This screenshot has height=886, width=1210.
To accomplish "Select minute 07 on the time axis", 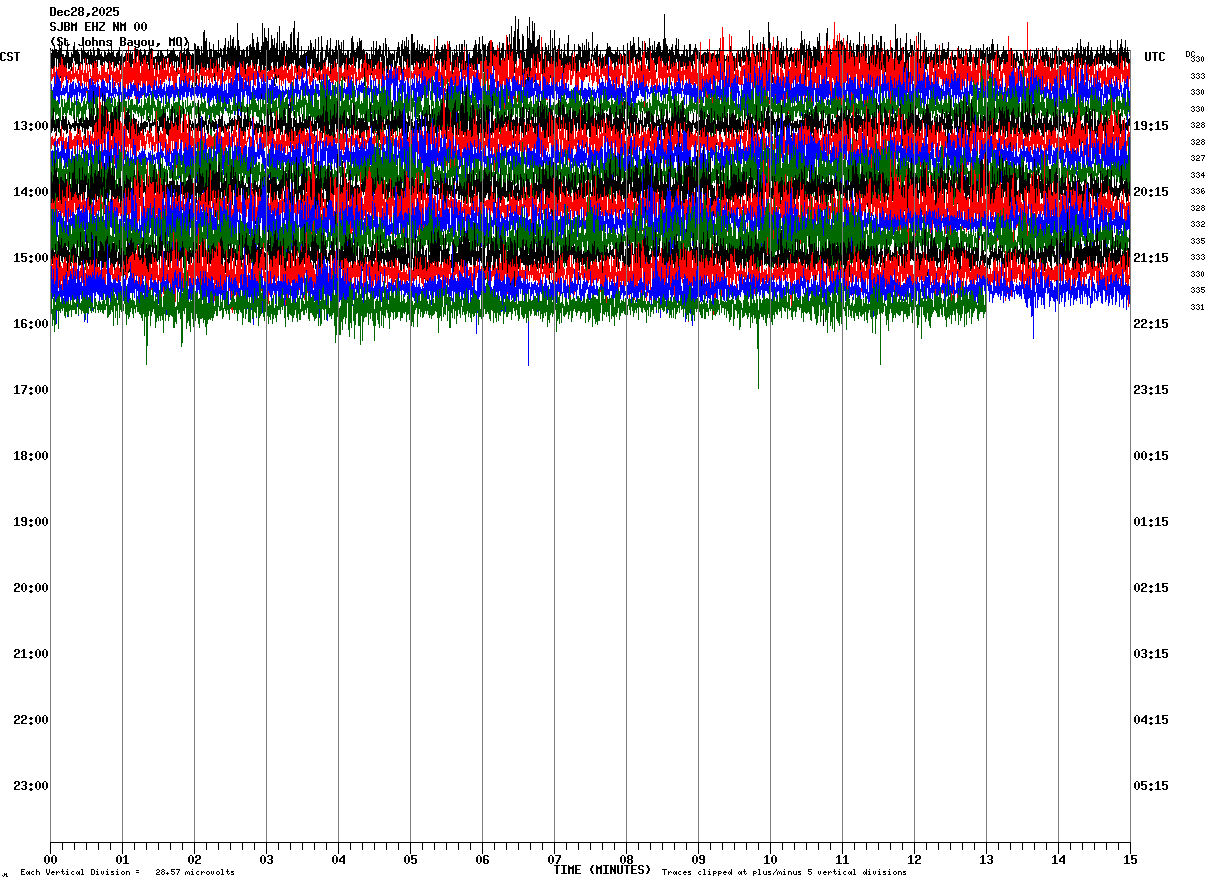I will pyautogui.click(x=554, y=859).
